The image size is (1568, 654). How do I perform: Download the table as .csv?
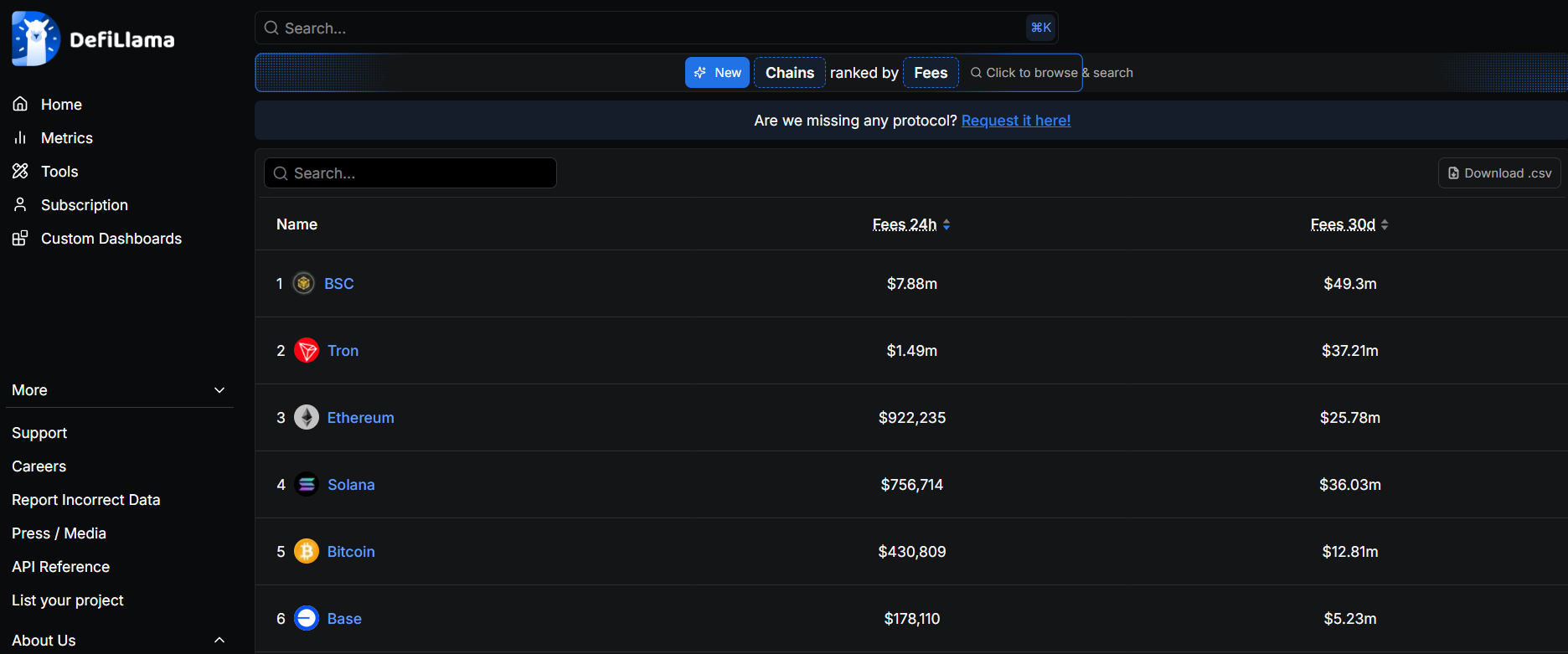(1499, 173)
